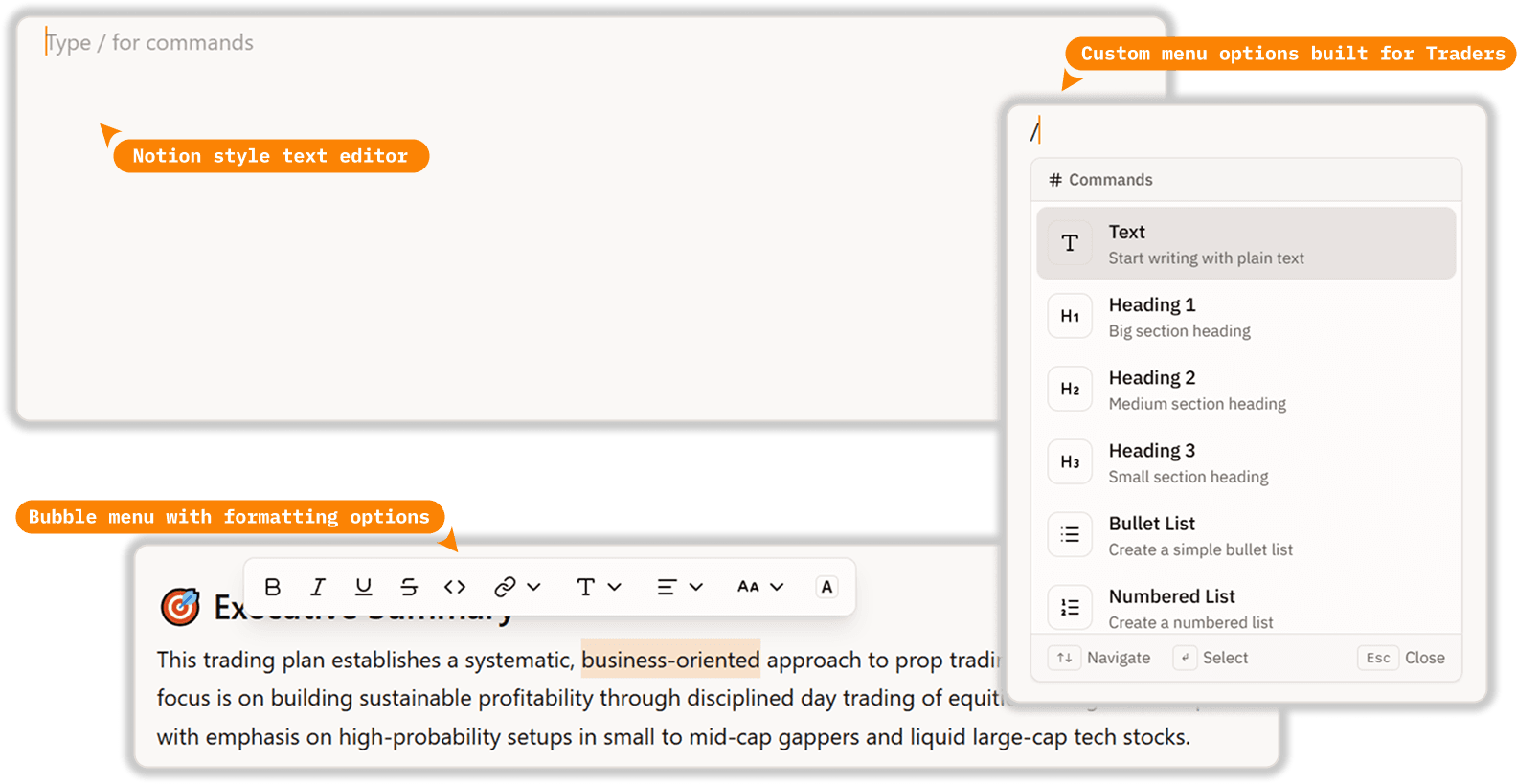Screen dimensions: 1517x784
Task: Click the target emoji beside Executive Summary
Action: 180,607
